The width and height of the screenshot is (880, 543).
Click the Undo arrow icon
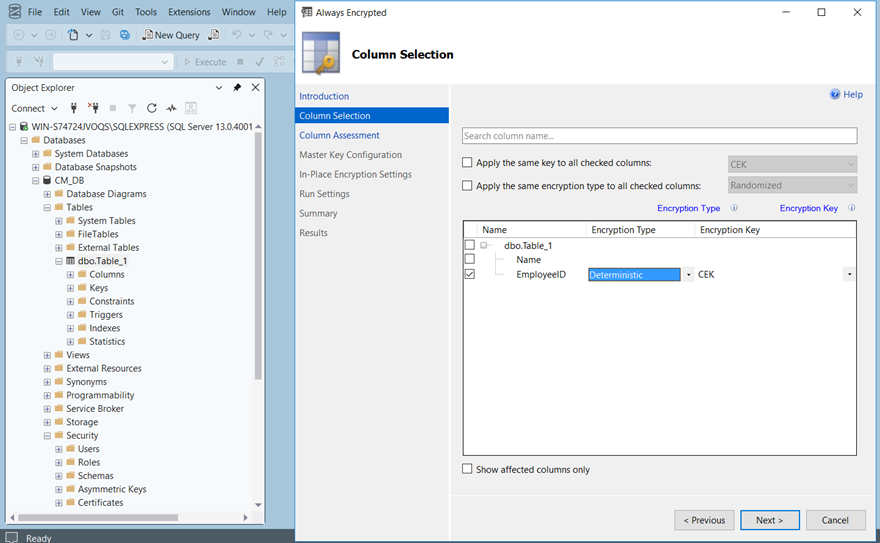[x=237, y=35]
